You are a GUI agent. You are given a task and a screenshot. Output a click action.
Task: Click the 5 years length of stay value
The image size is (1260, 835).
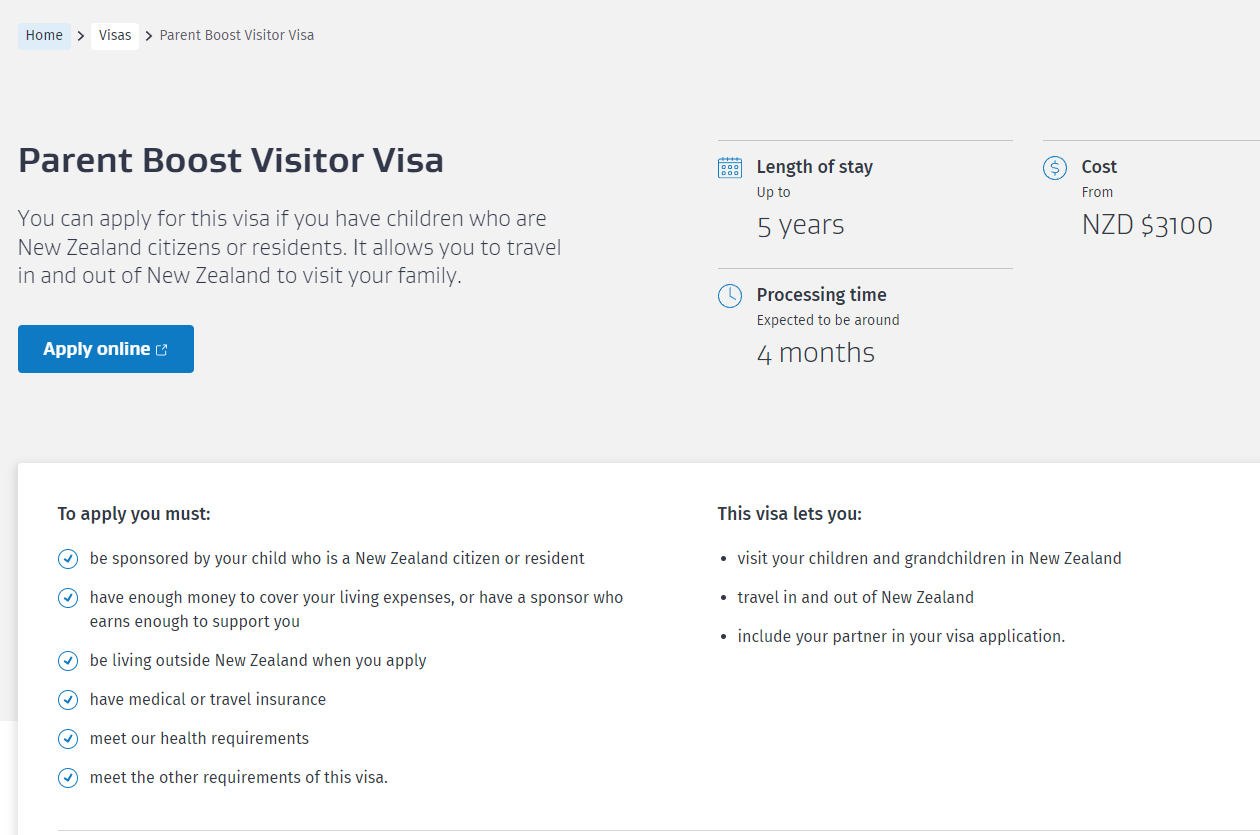[x=800, y=225]
